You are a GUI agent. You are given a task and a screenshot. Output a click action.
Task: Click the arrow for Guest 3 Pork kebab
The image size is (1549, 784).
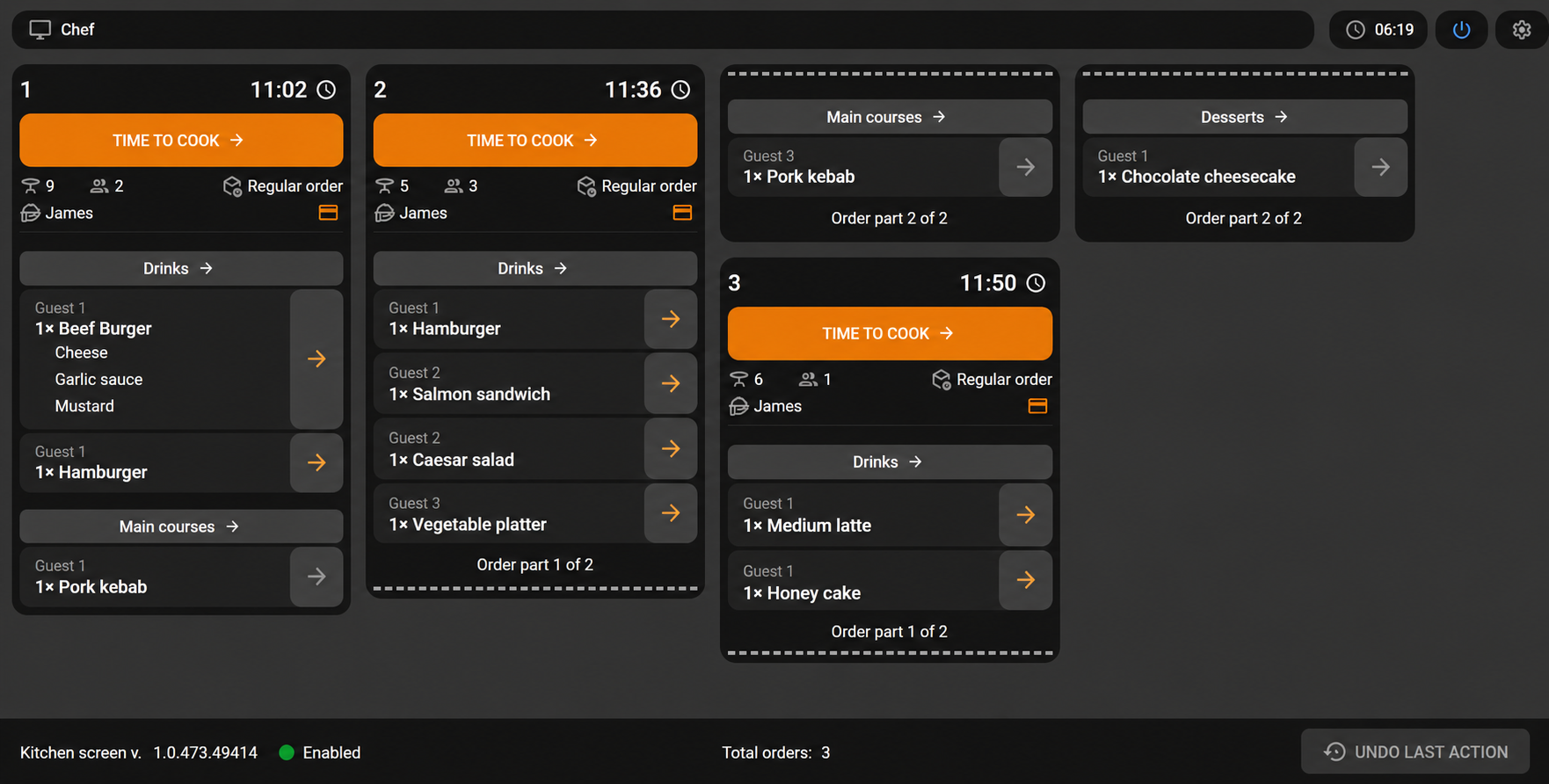(x=1026, y=167)
